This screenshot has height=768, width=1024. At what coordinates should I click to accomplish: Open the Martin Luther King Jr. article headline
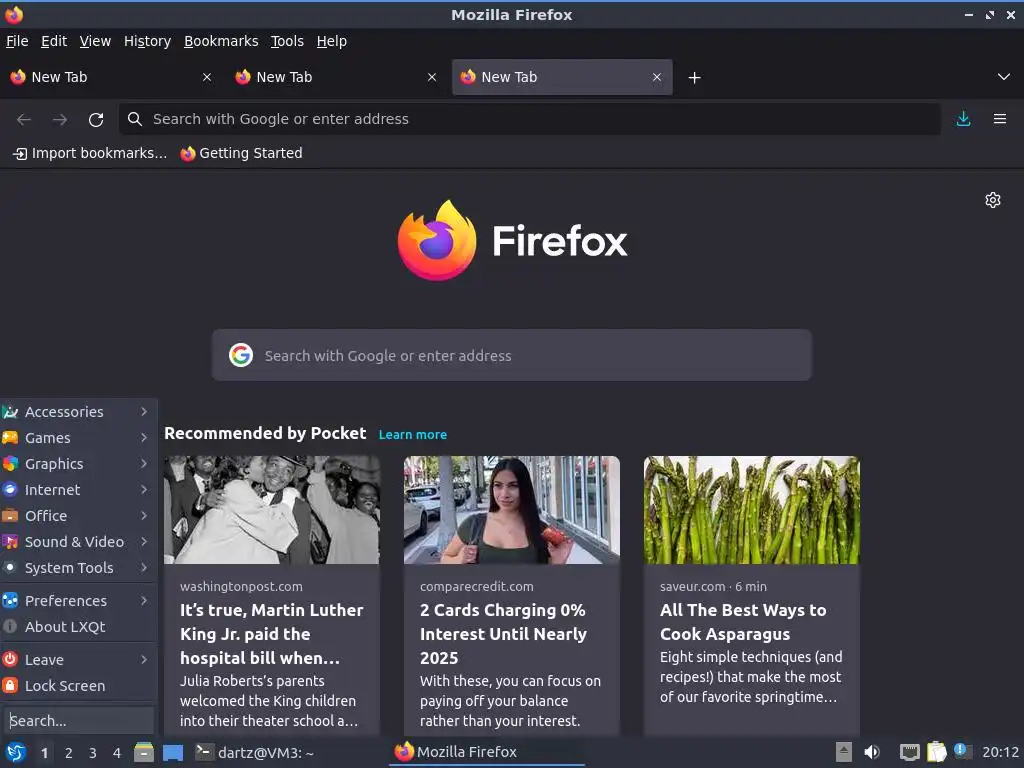[272, 633]
